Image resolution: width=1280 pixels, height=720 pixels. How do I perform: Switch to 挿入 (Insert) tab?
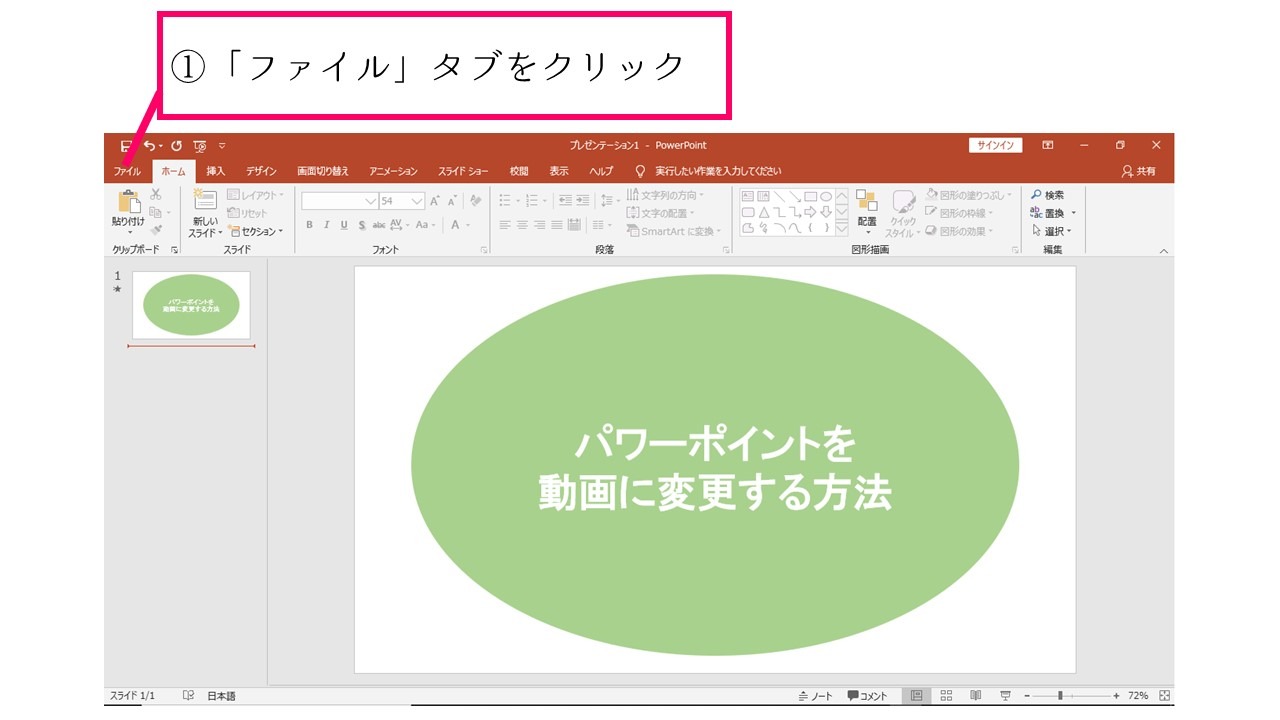click(216, 171)
